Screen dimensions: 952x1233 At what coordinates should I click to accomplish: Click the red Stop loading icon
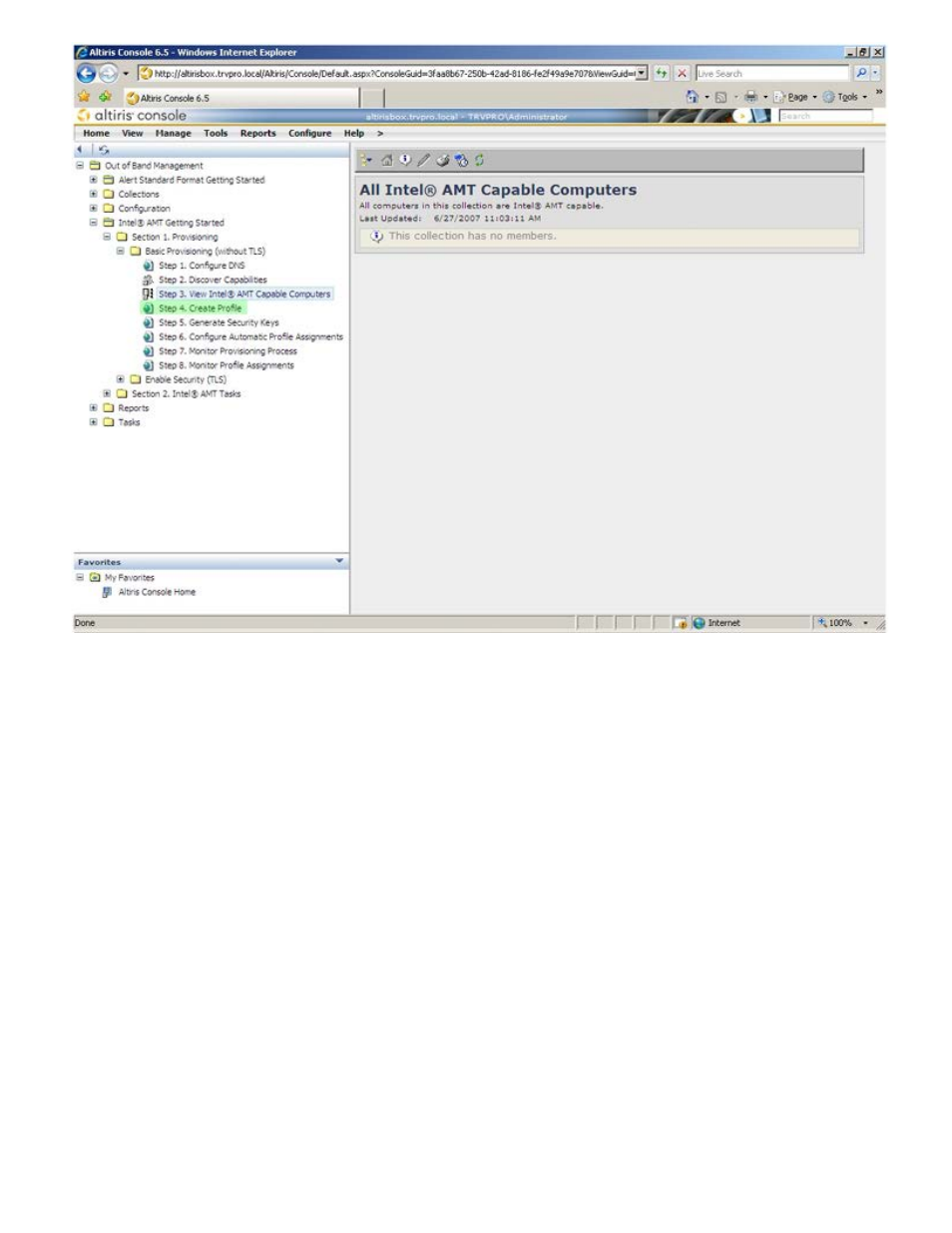coord(682,73)
